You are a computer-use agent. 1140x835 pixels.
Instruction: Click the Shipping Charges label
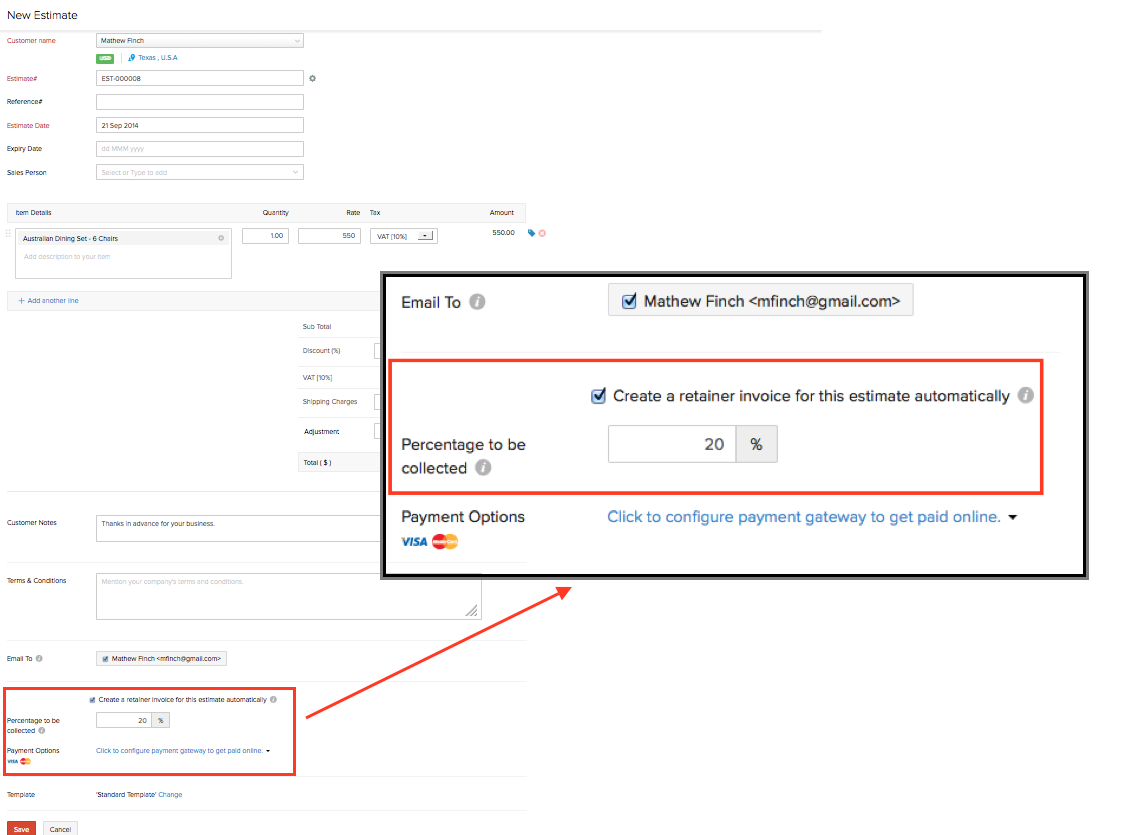(x=330, y=401)
